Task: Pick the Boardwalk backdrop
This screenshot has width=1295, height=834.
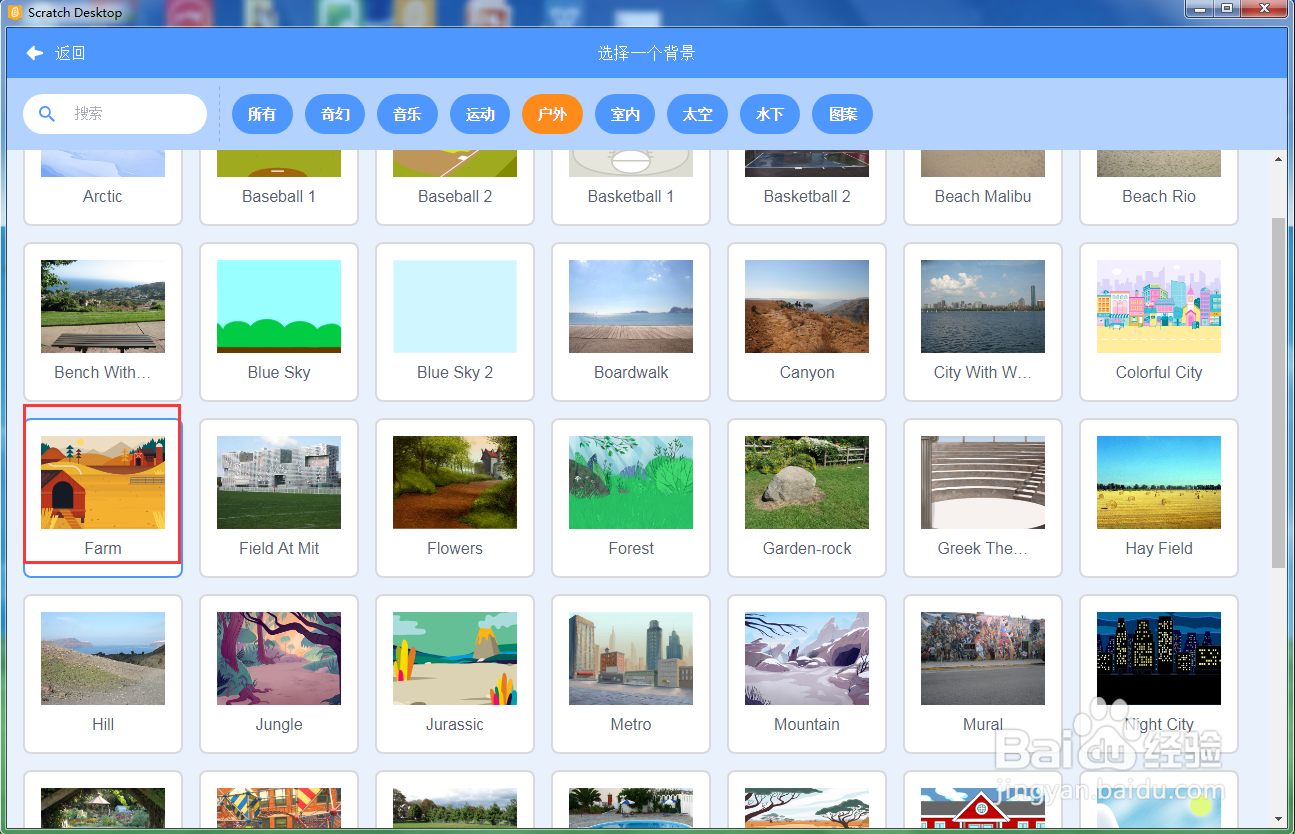Action: 631,322
